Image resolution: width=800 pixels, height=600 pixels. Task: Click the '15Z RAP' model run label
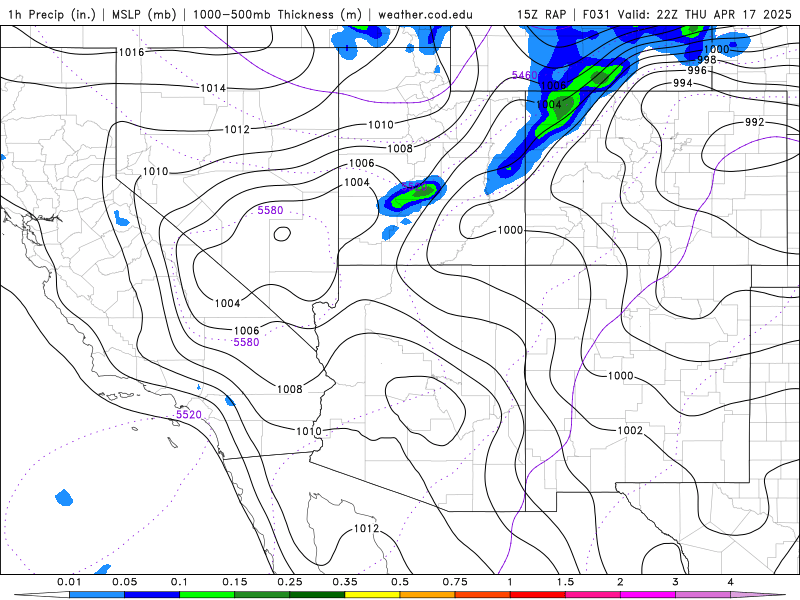[x=541, y=14]
